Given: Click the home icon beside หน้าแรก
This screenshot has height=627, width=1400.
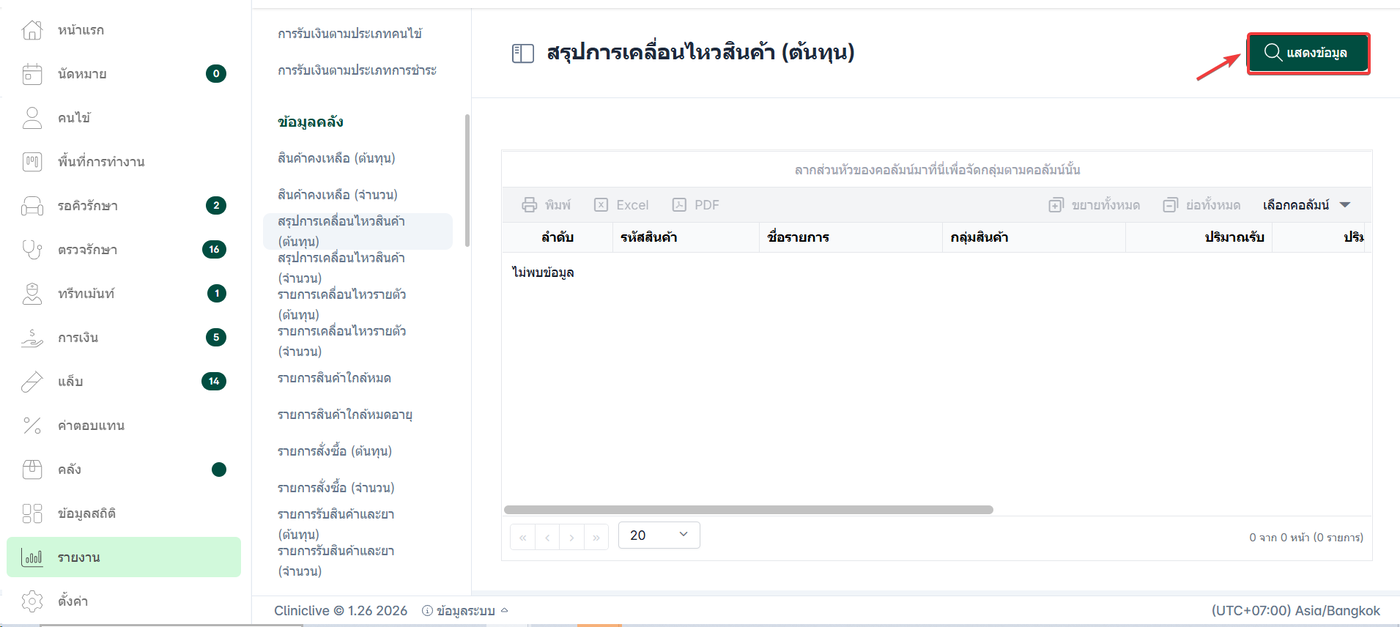Looking at the screenshot, I should point(32,30).
